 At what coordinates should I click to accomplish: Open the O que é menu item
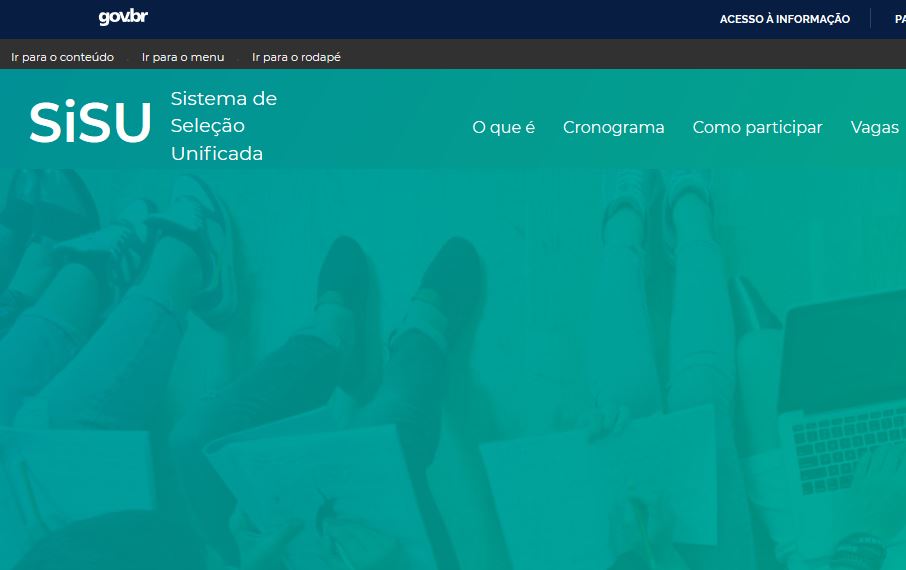503,127
